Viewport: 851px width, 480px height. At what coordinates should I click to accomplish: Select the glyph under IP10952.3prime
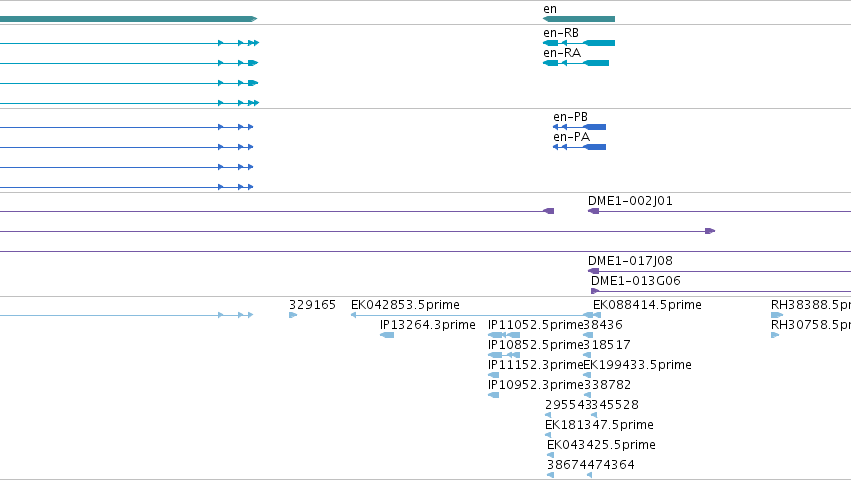coord(493,395)
